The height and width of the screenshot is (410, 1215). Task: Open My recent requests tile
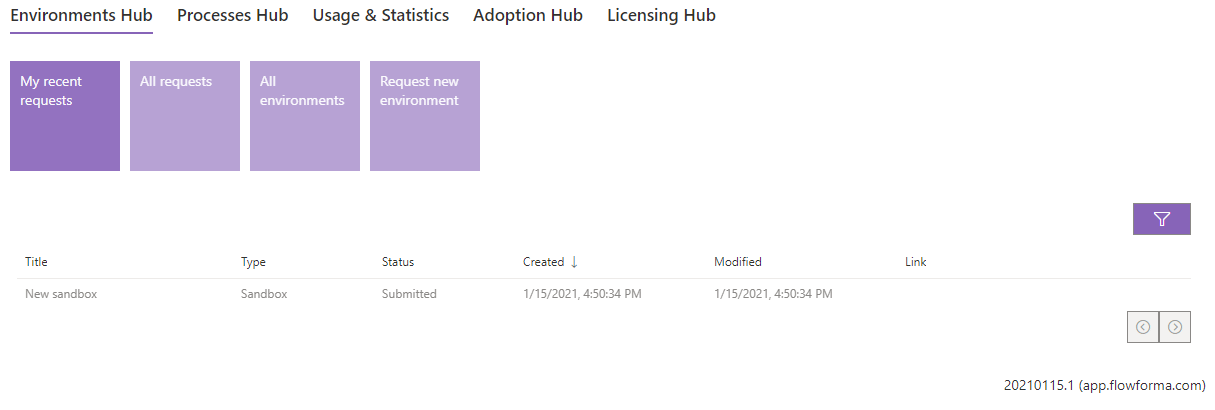pyautogui.click(x=65, y=116)
